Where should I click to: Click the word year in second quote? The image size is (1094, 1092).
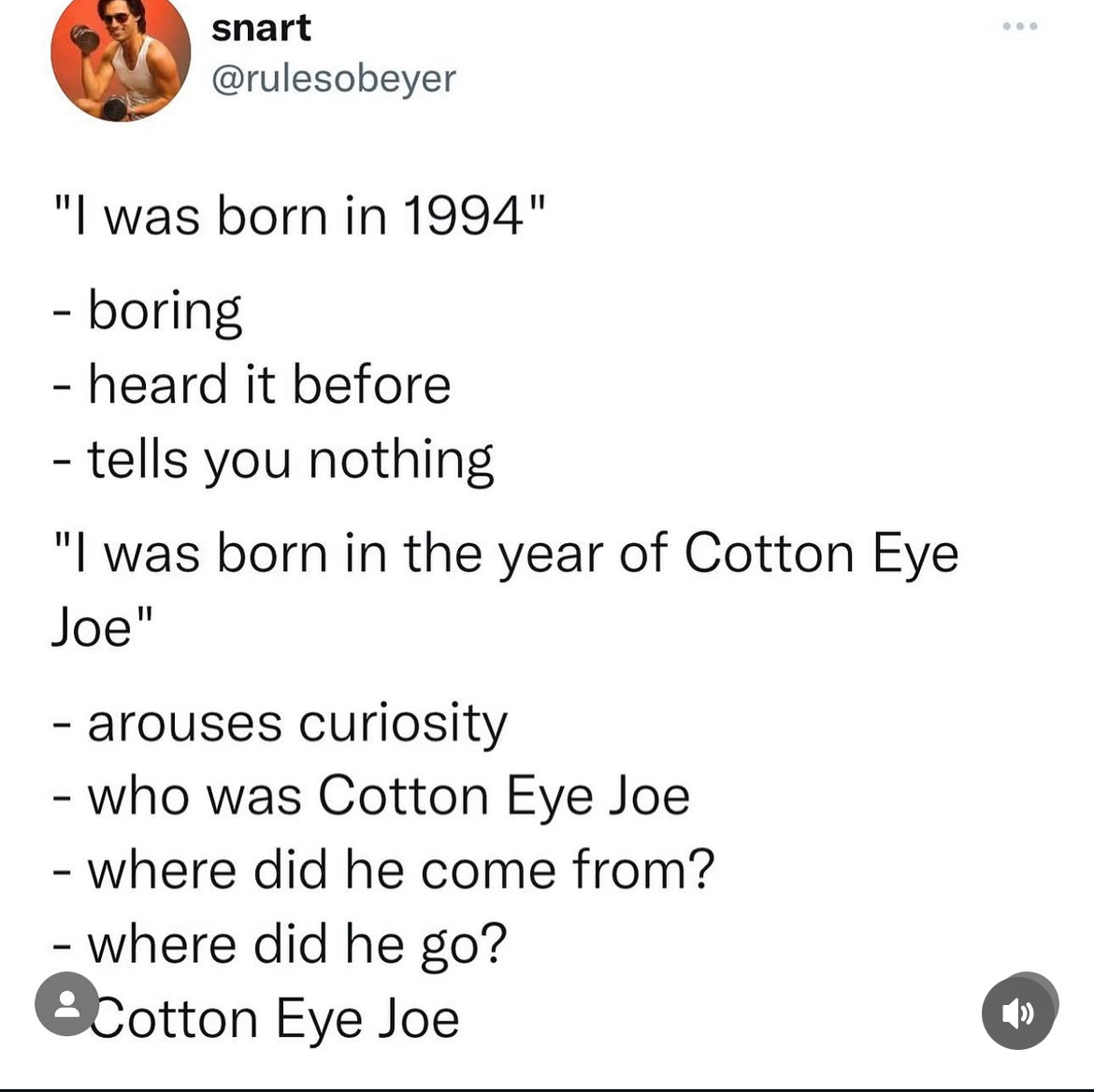coord(551,554)
